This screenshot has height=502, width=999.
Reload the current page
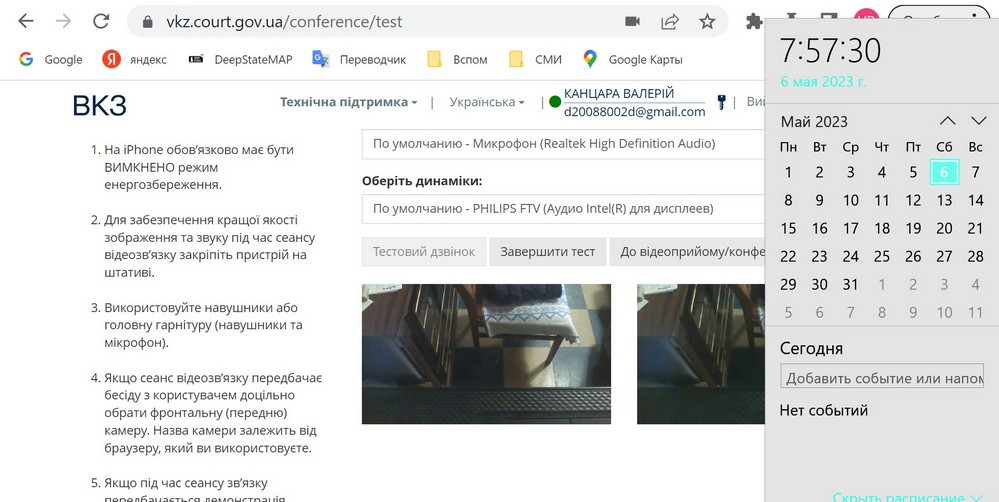pos(101,21)
